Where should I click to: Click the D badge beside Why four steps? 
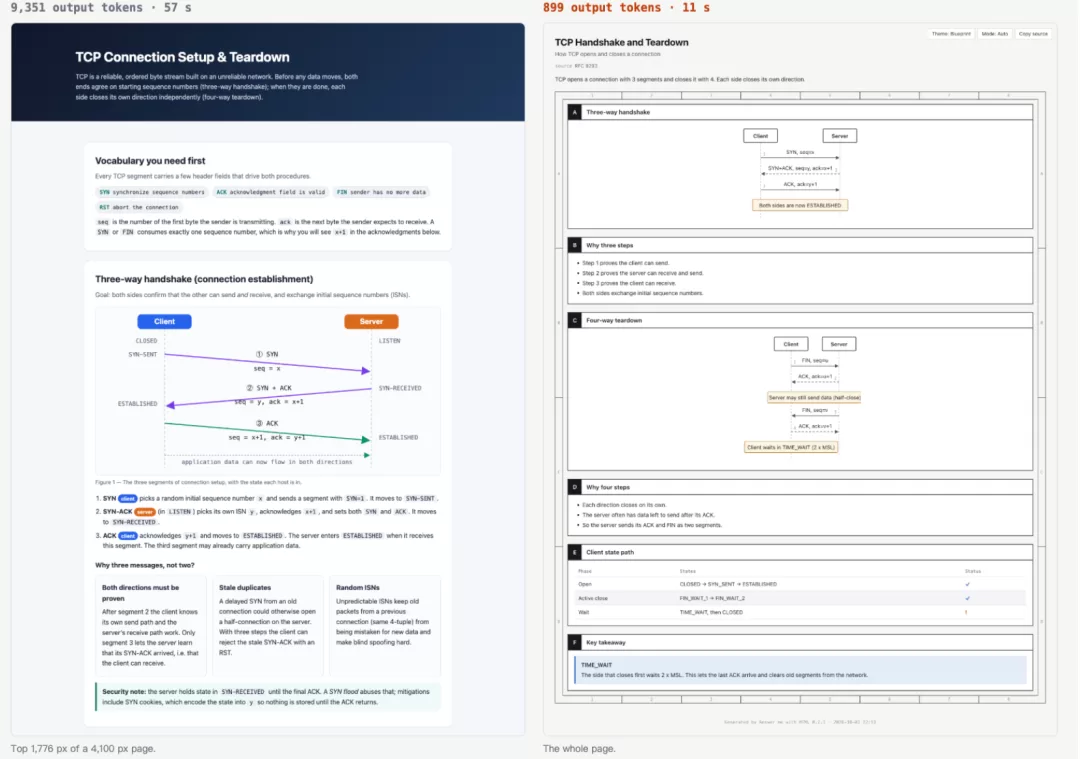574,487
